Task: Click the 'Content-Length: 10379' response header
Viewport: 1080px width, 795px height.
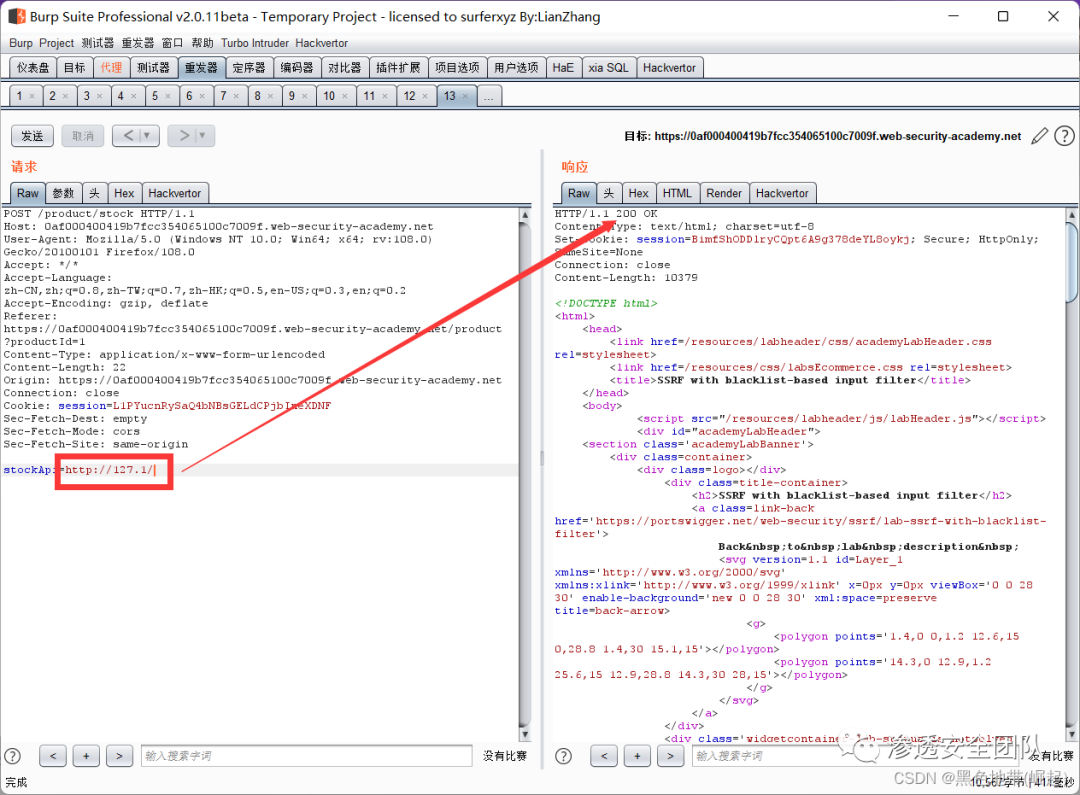Action: tap(626, 278)
